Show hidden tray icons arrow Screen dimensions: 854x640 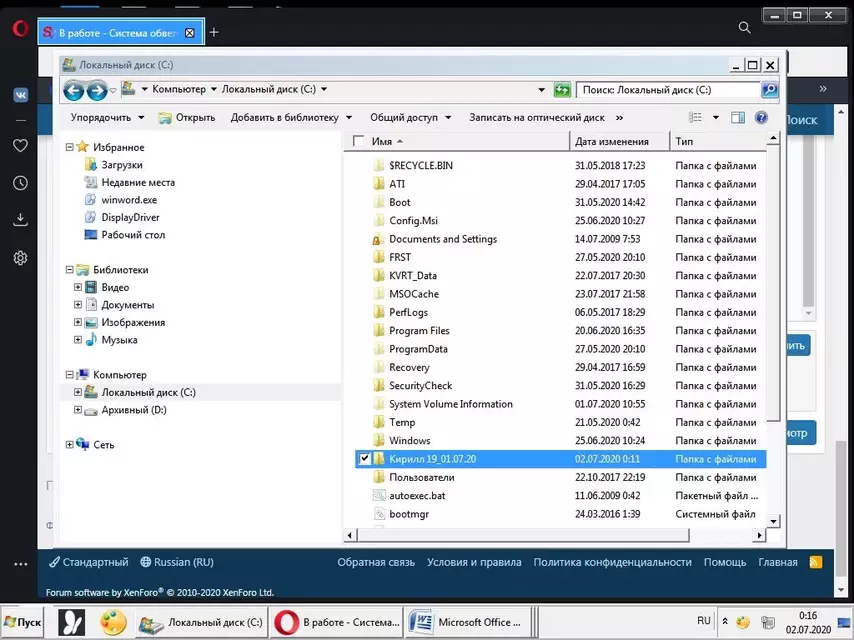pyautogui.click(x=725, y=621)
